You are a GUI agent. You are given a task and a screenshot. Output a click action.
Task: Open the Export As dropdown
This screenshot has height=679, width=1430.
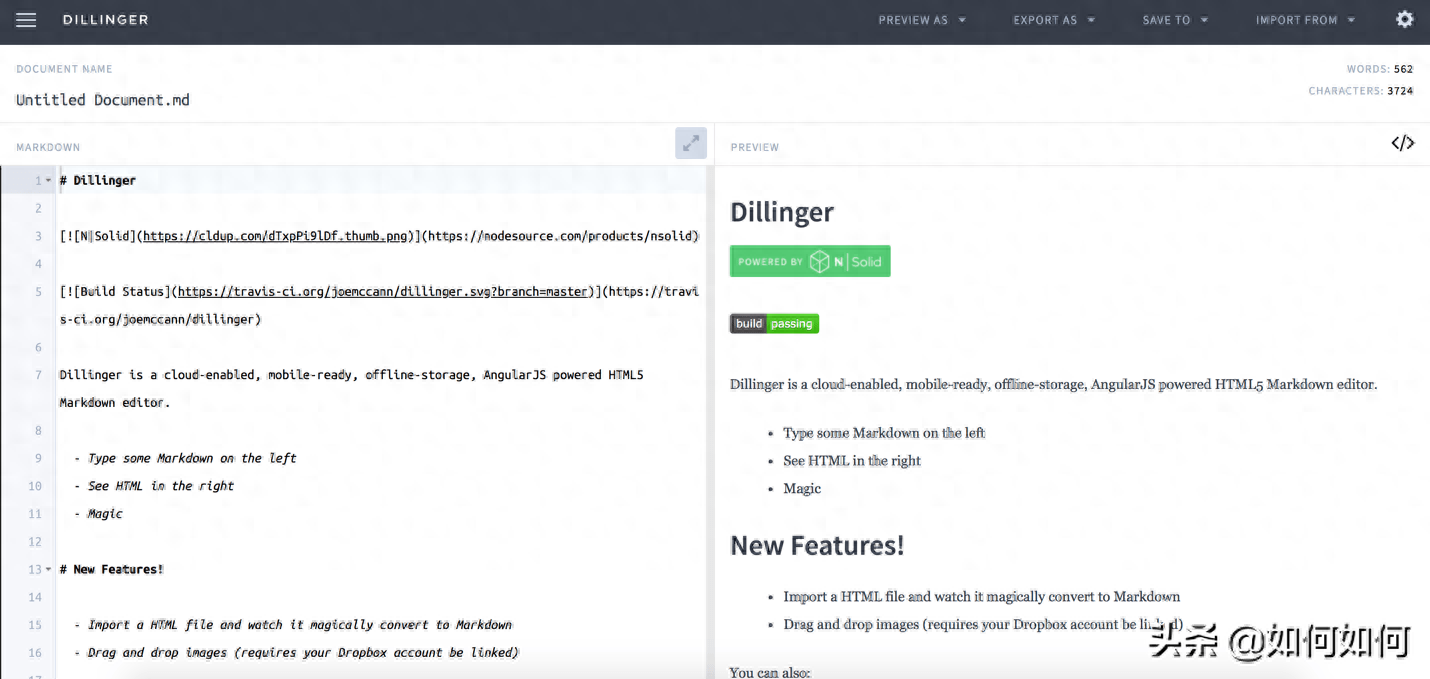point(1054,20)
